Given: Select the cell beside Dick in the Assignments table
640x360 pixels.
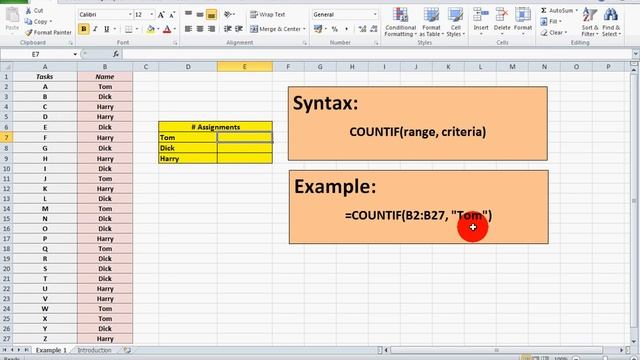Looking at the screenshot, I should 245,148.
